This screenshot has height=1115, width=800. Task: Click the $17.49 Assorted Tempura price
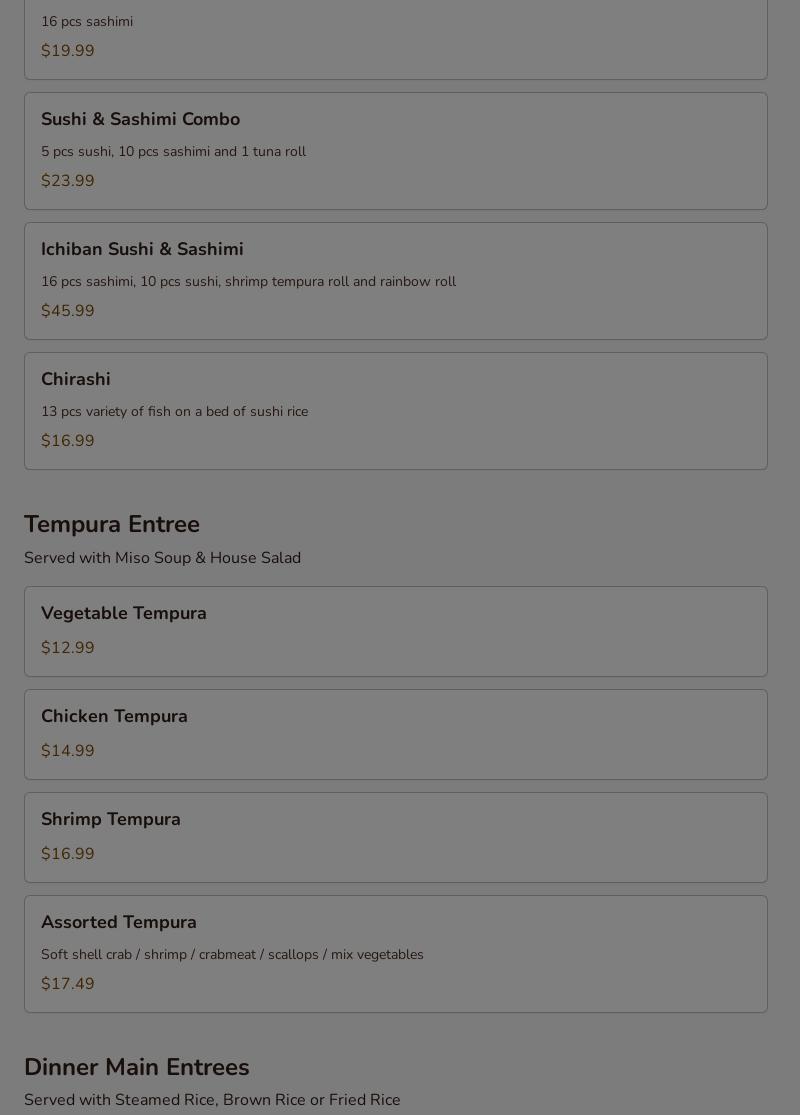68,984
